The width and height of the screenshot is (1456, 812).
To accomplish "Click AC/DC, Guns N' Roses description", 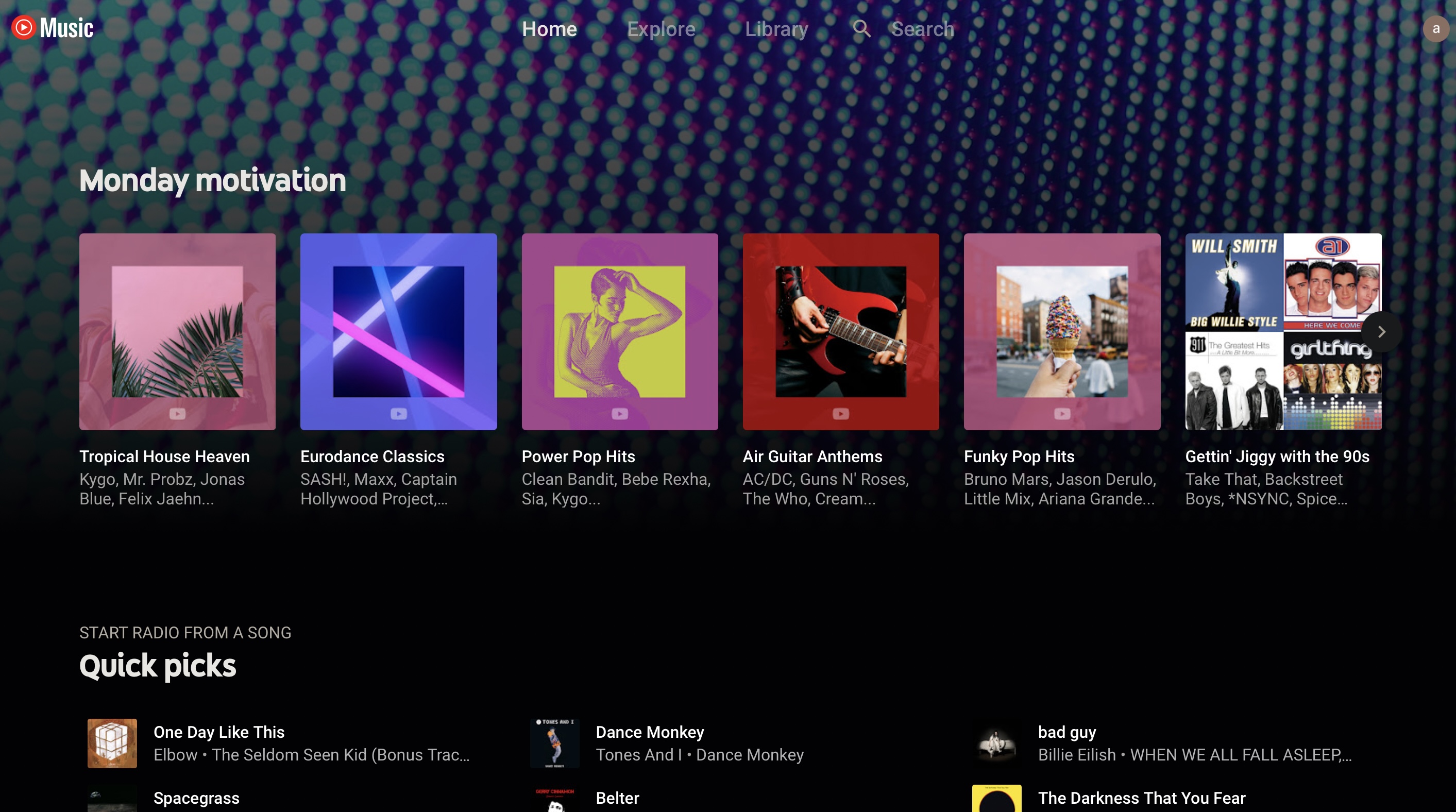I will (x=826, y=489).
